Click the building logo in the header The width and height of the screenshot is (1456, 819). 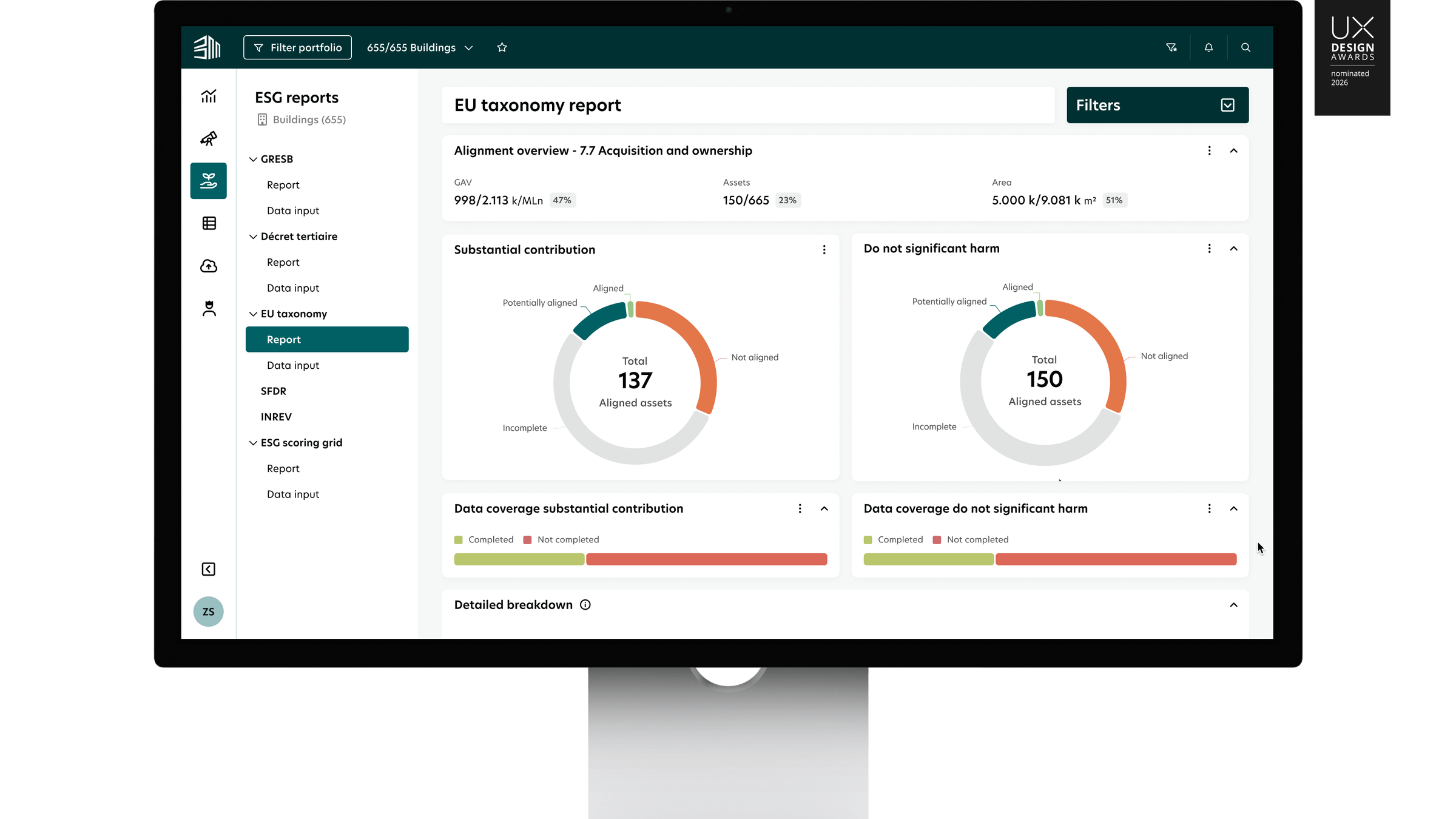[x=207, y=47]
